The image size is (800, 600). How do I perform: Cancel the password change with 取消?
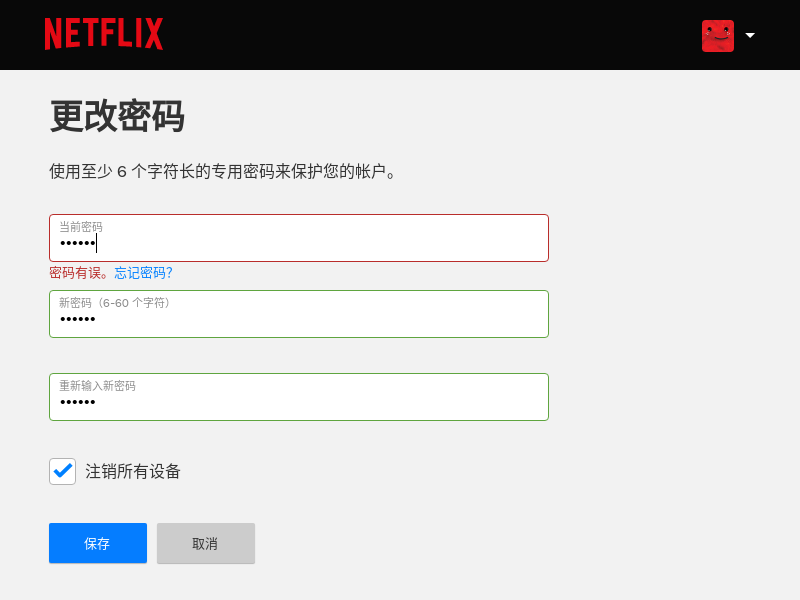(x=206, y=543)
